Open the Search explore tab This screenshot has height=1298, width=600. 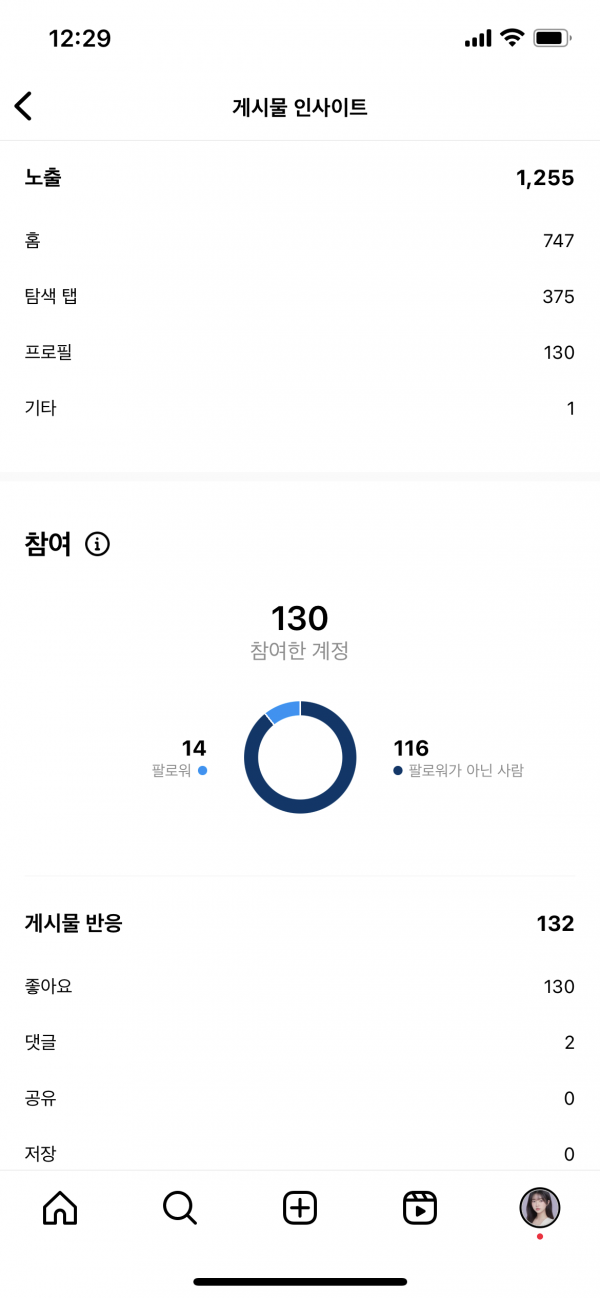click(180, 1208)
